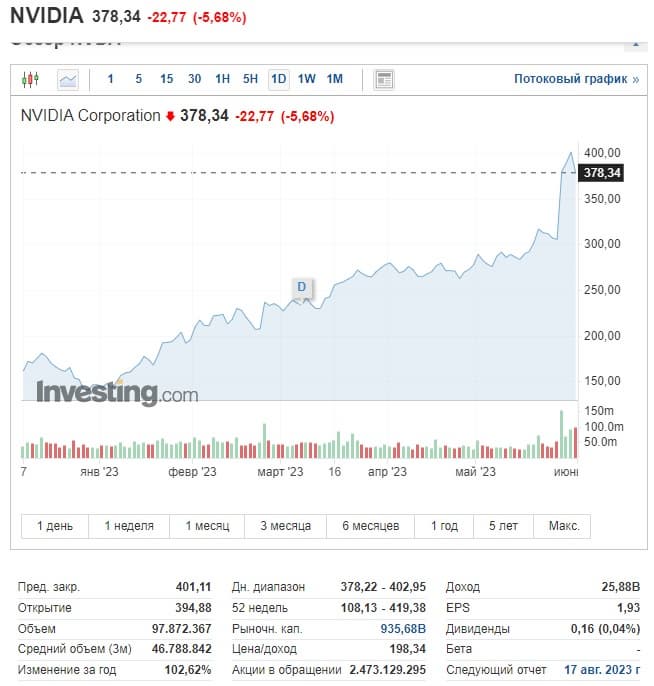Screen dimensions: 654x686
Task: Show the 5 лет time range
Action: point(503,526)
